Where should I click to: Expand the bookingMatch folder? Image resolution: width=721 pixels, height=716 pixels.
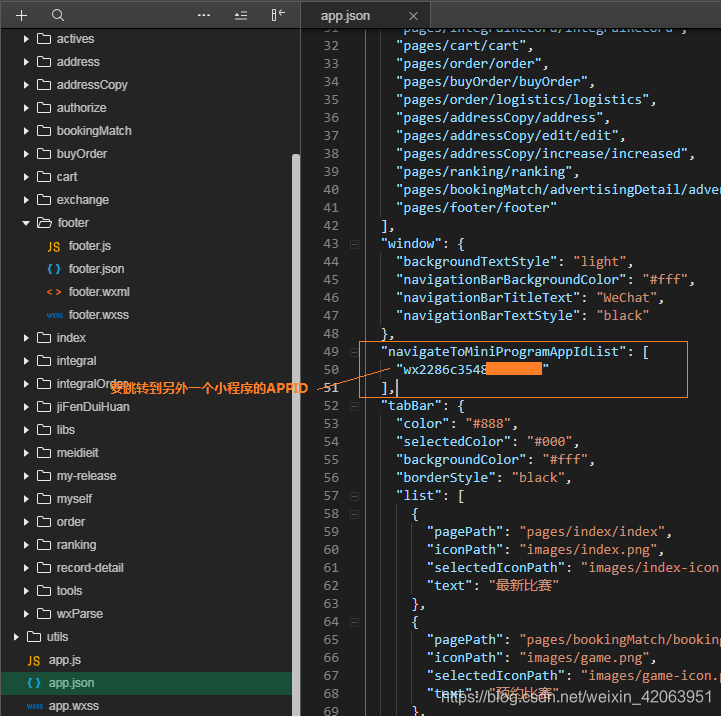[x=26, y=131]
